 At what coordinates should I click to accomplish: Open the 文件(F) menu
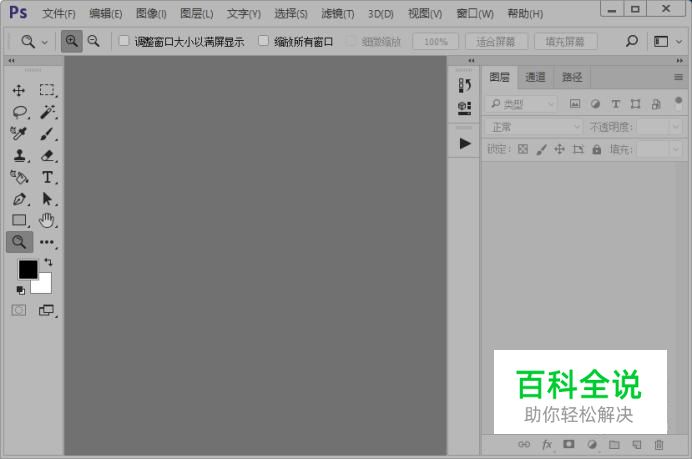point(59,14)
